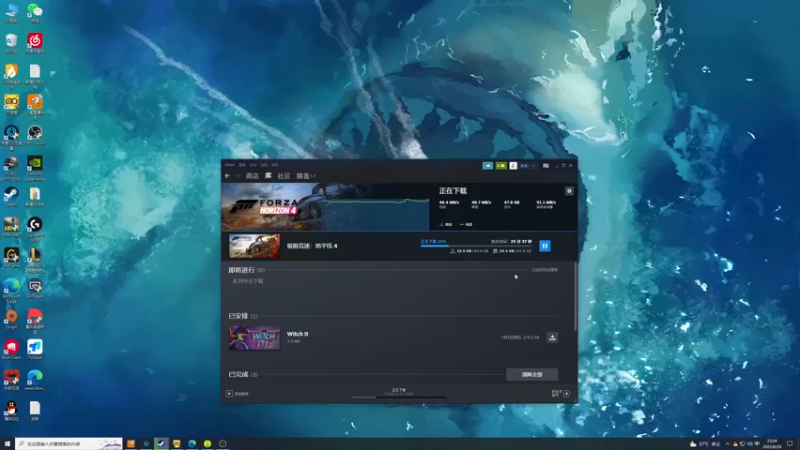This screenshot has height=450, width=800.
Task: Open the Steam taskbar icon
Action: pyautogui.click(x=161, y=444)
